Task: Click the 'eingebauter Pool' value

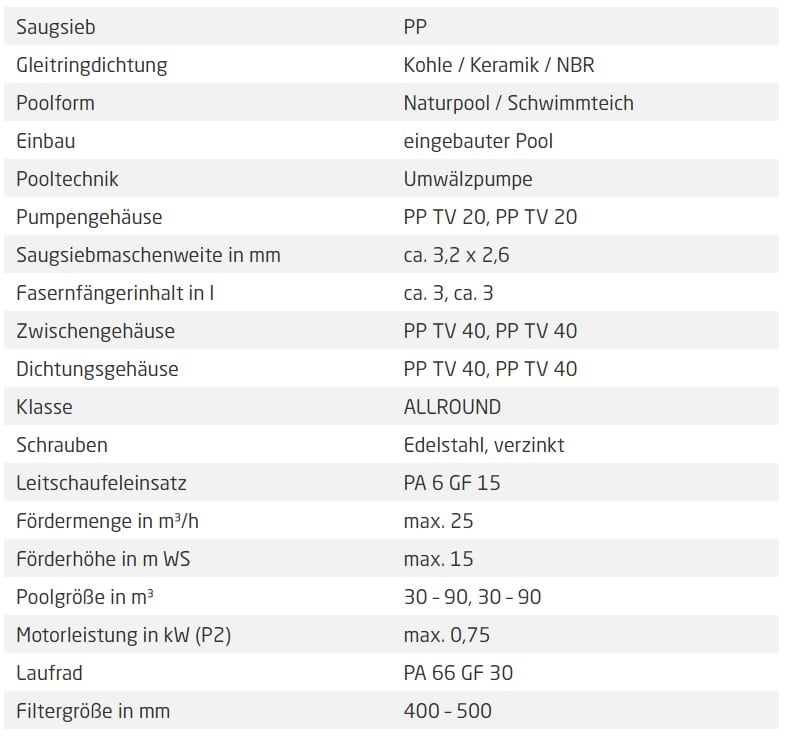Action: click(x=478, y=141)
